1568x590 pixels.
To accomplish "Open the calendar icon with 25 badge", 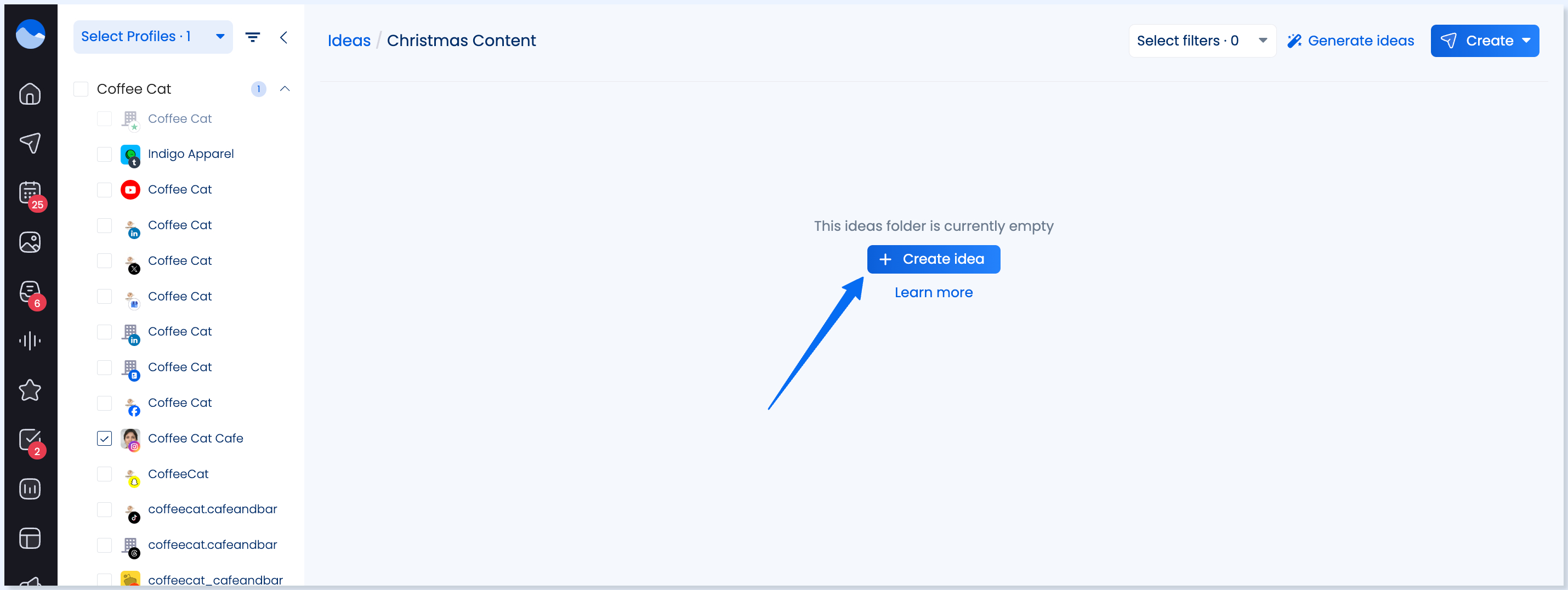I will tap(30, 193).
